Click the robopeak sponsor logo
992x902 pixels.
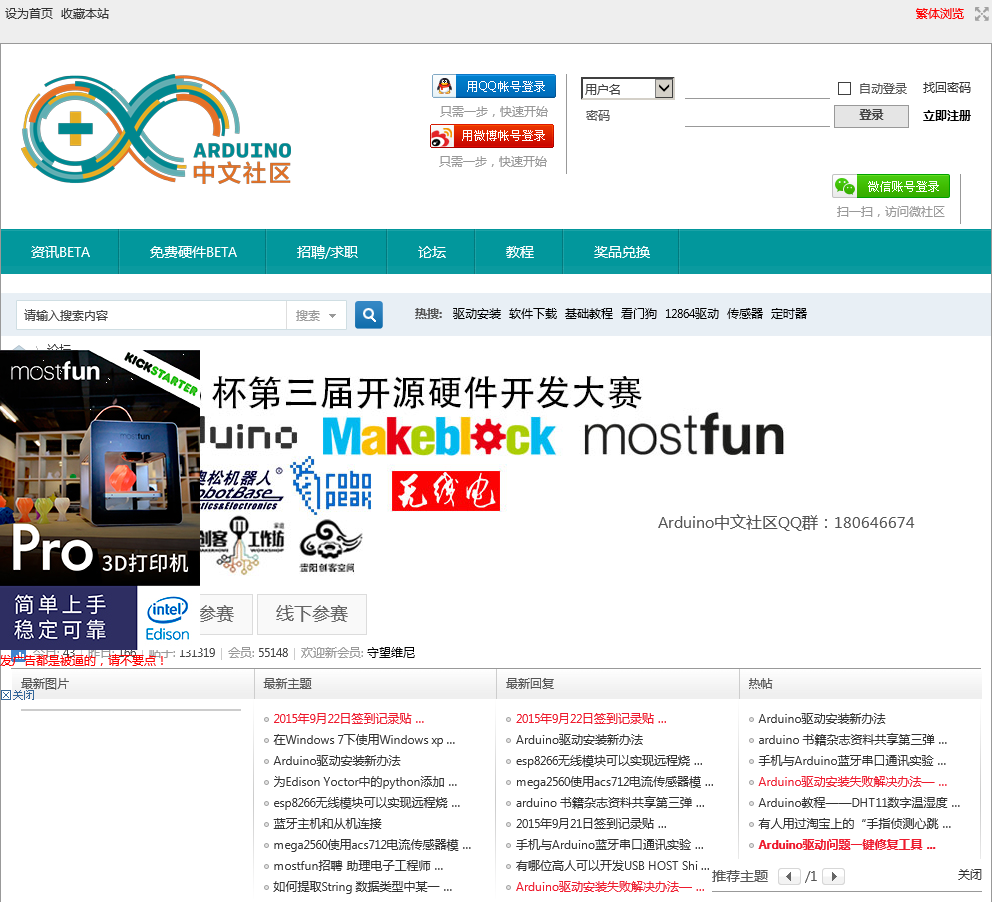(x=331, y=485)
